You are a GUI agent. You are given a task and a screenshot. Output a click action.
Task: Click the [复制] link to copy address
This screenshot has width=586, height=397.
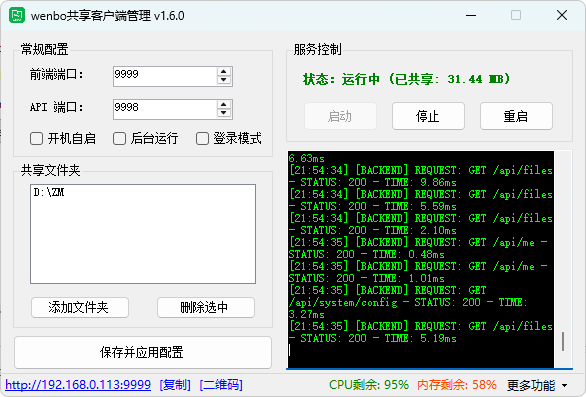[x=175, y=385]
